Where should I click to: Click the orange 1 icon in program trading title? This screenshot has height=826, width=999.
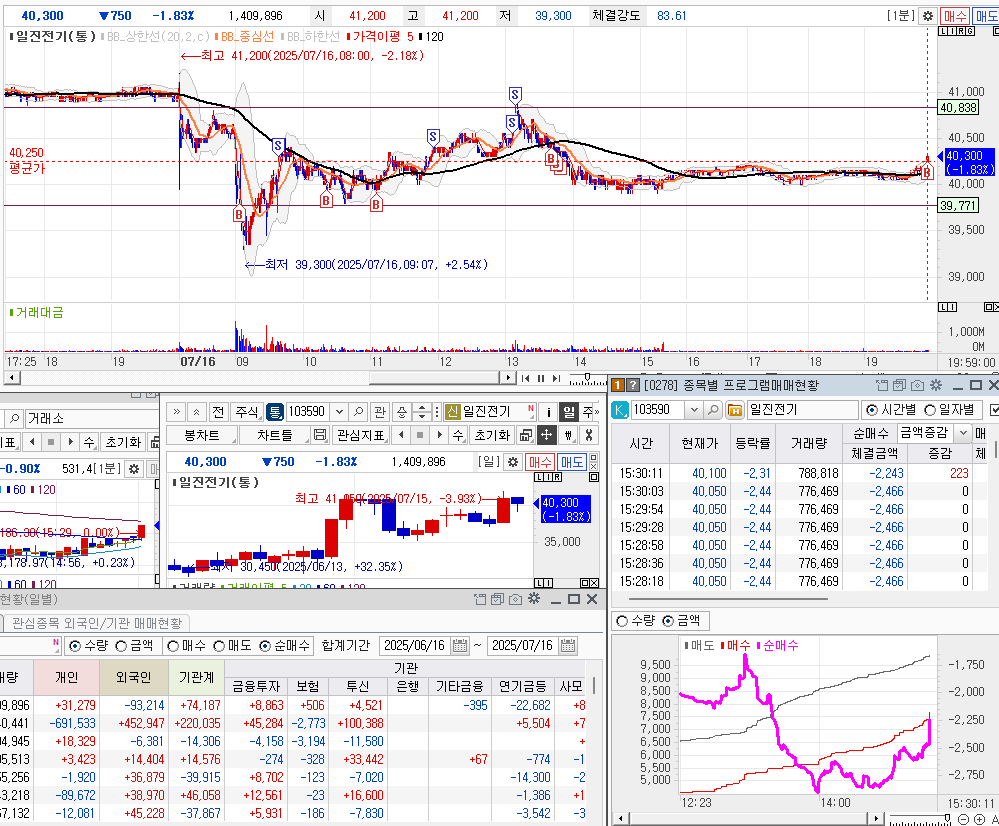click(617, 385)
